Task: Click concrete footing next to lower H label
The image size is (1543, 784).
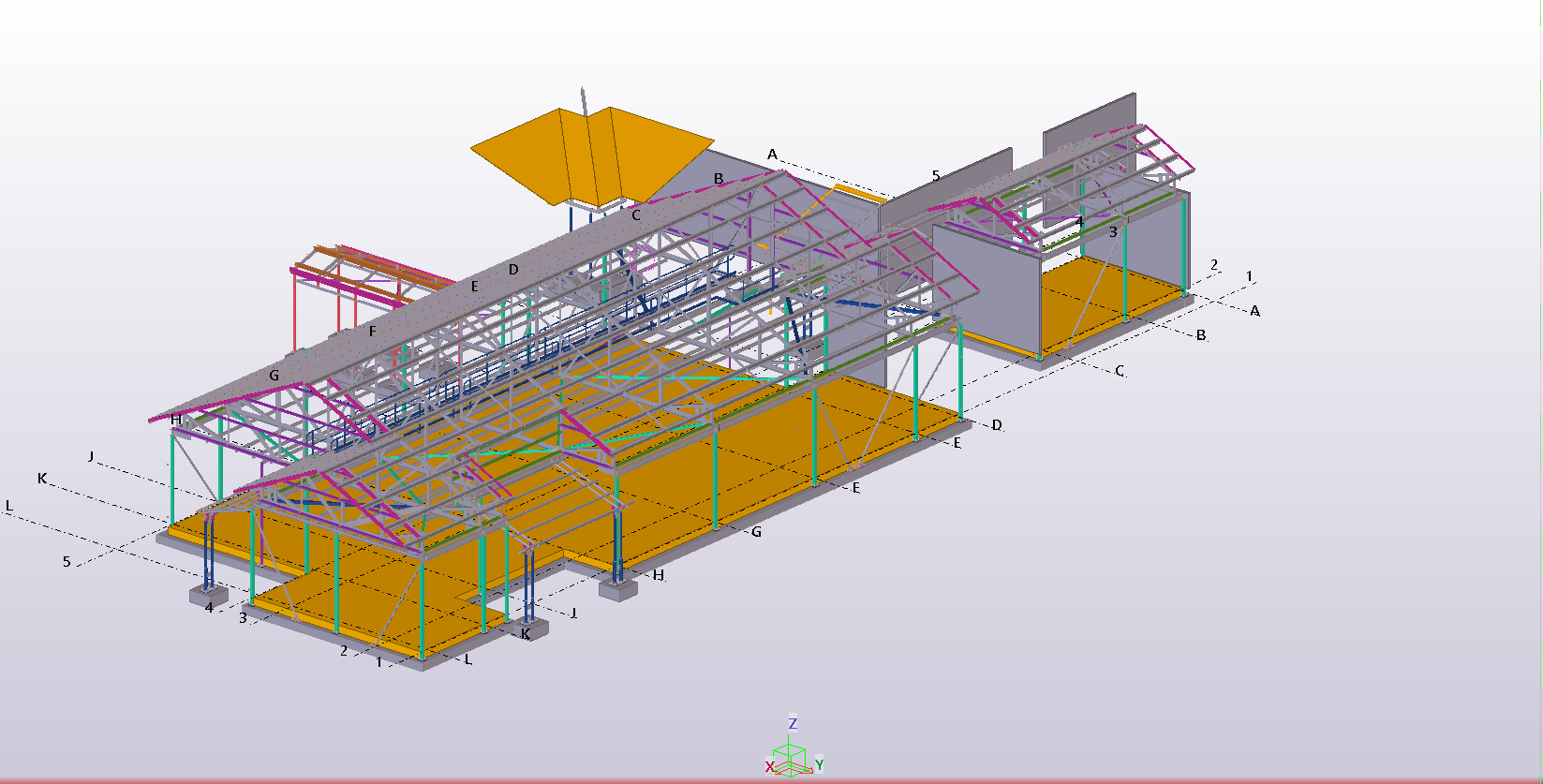Action: [x=618, y=589]
